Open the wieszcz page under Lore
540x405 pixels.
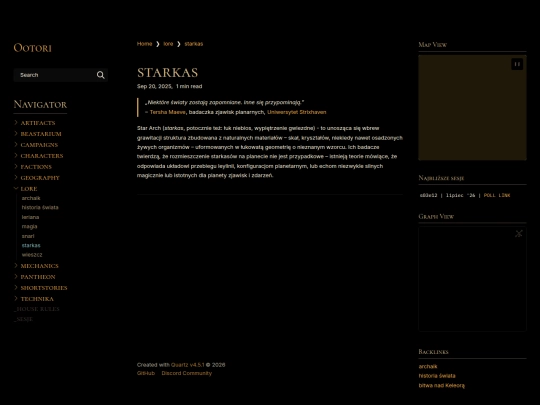[32, 255]
